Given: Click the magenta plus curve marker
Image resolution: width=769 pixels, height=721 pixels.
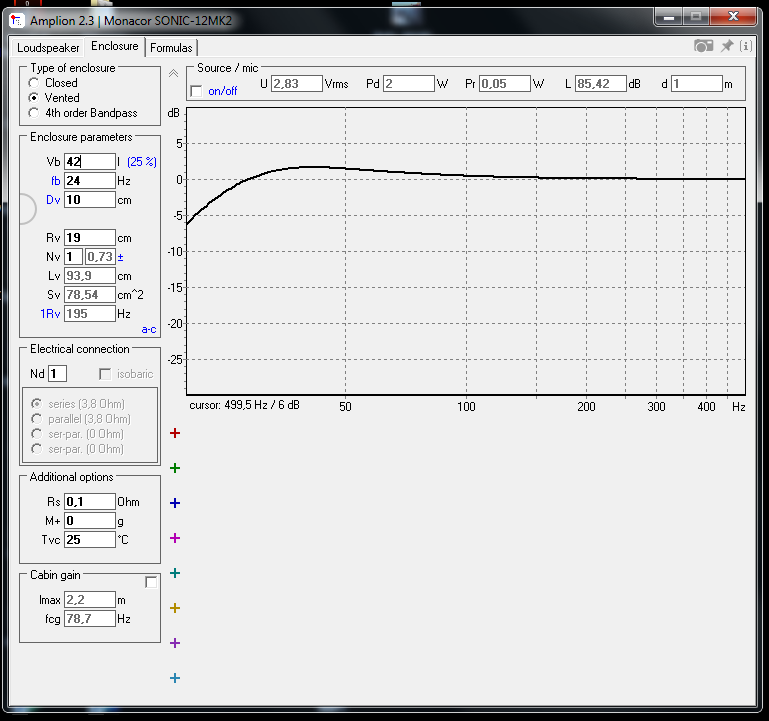Looking at the screenshot, I should (175, 538).
